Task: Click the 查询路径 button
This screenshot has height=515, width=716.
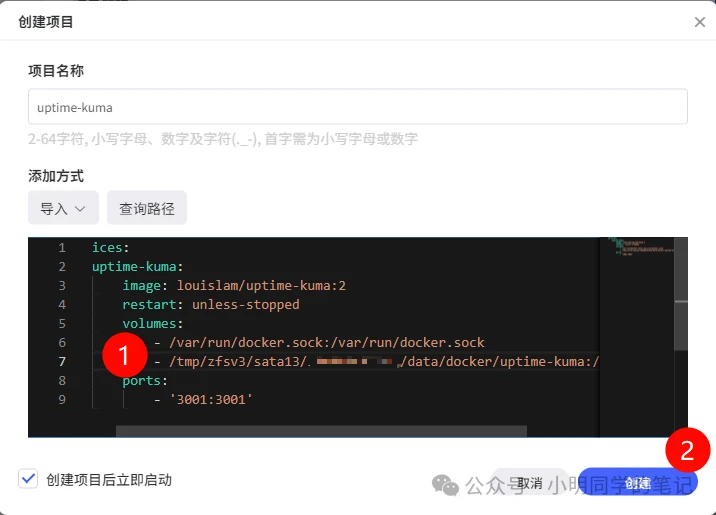Action: click(147, 208)
